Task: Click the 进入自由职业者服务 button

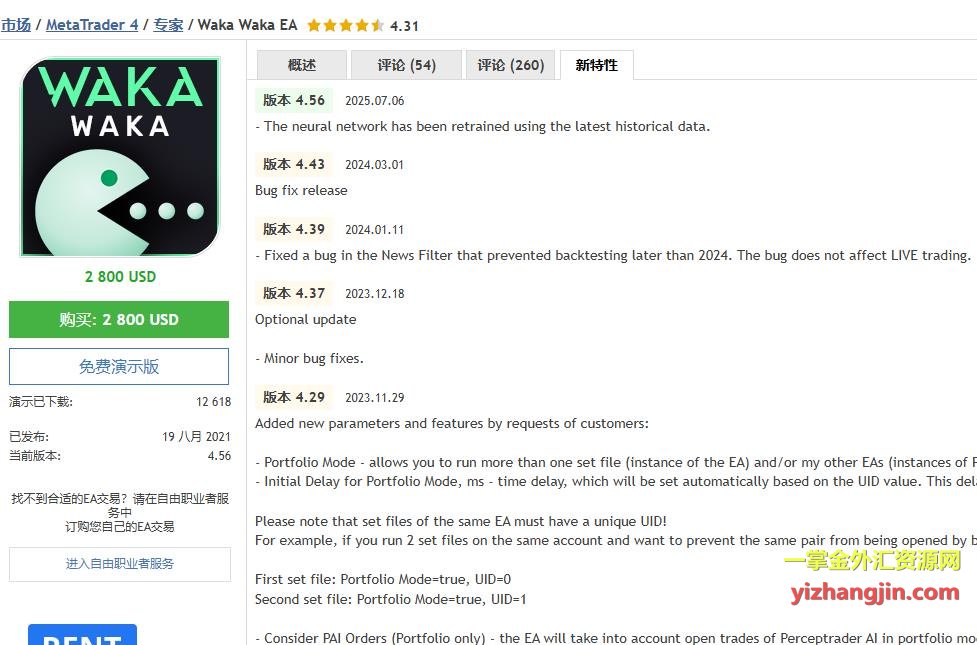Action: pyautogui.click(x=119, y=564)
